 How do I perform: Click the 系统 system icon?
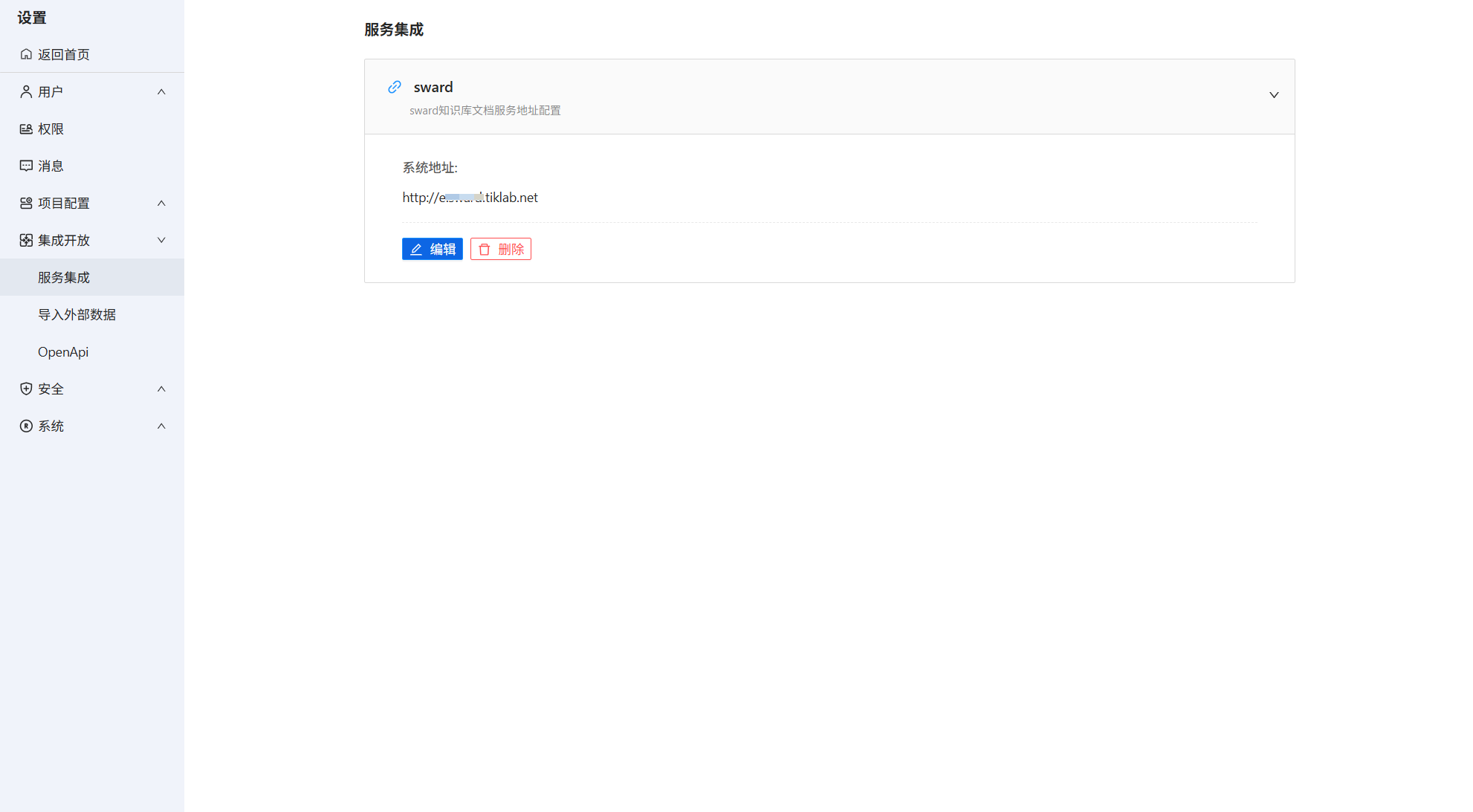(26, 426)
